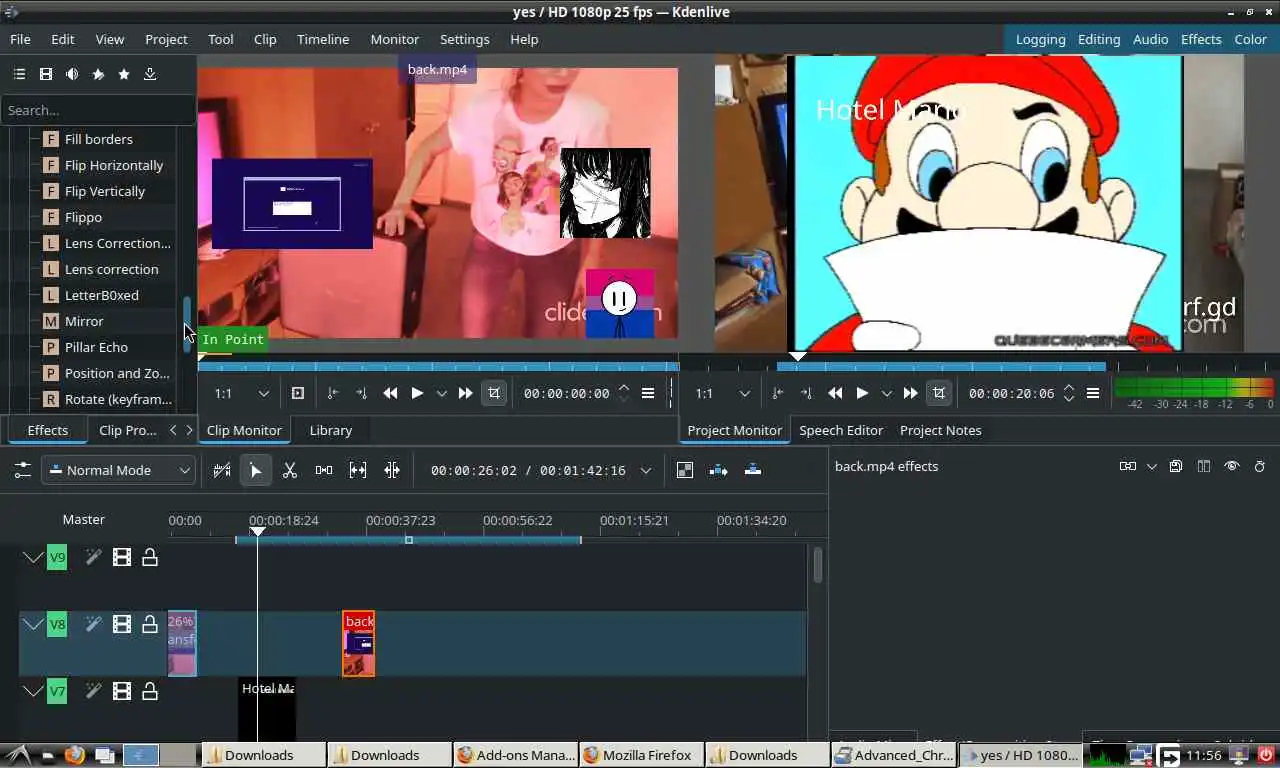The image size is (1280, 768).
Task: Click in effects Search field
Action: pyautogui.click(x=98, y=110)
